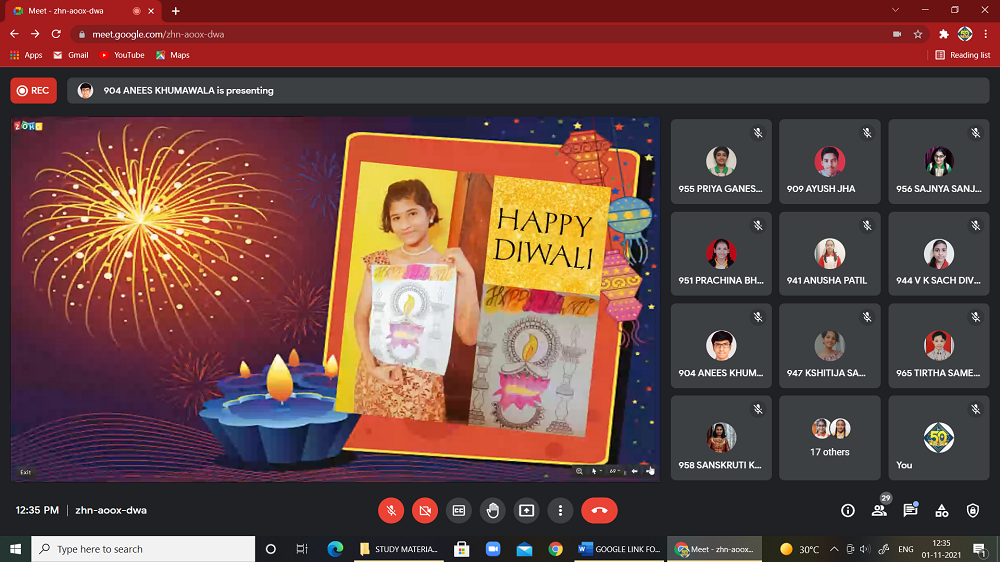The width and height of the screenshot is (1000, 562).
Task: Click the Present now button
Action: 526,510
